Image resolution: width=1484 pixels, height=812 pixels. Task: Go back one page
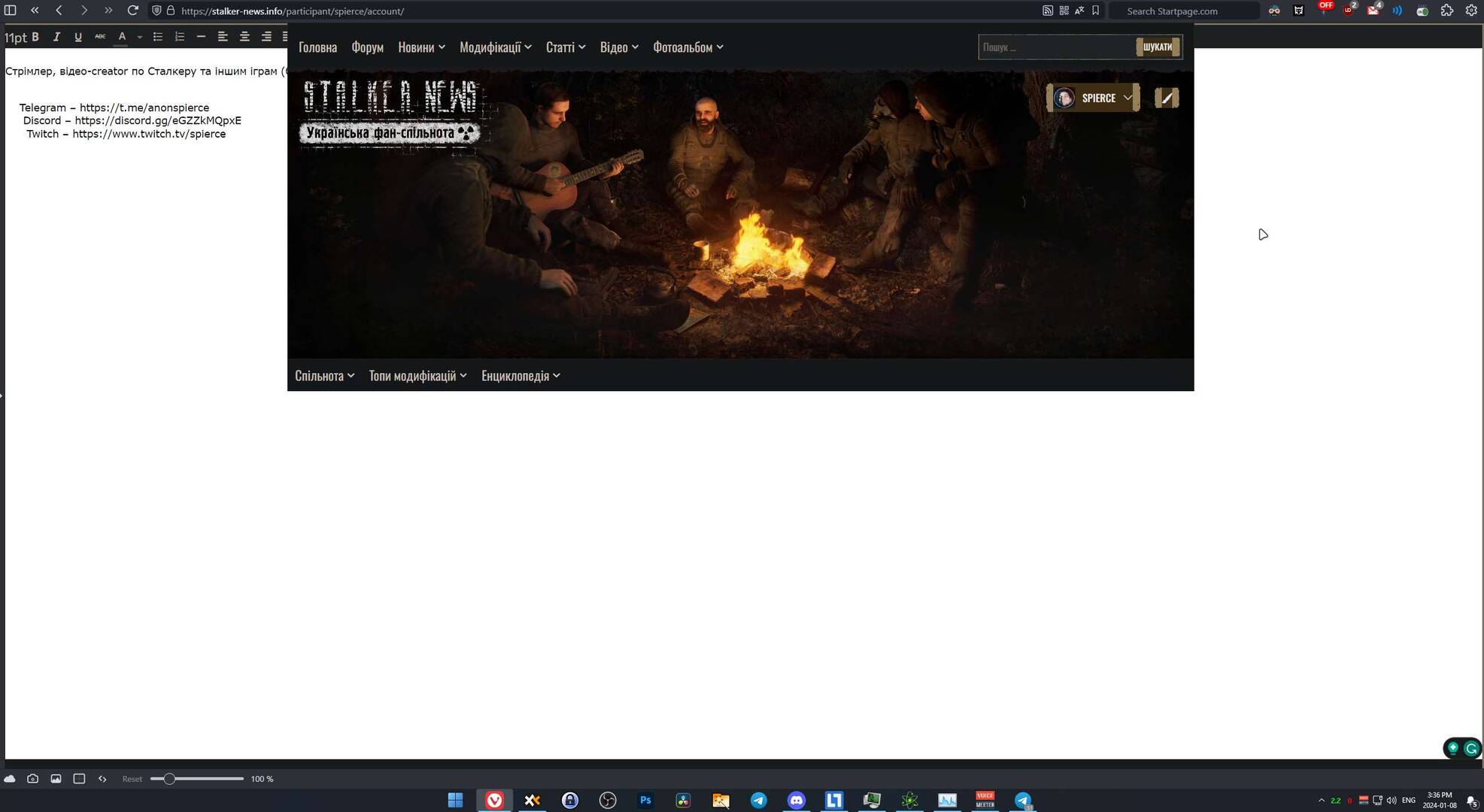tap(59, 11)
